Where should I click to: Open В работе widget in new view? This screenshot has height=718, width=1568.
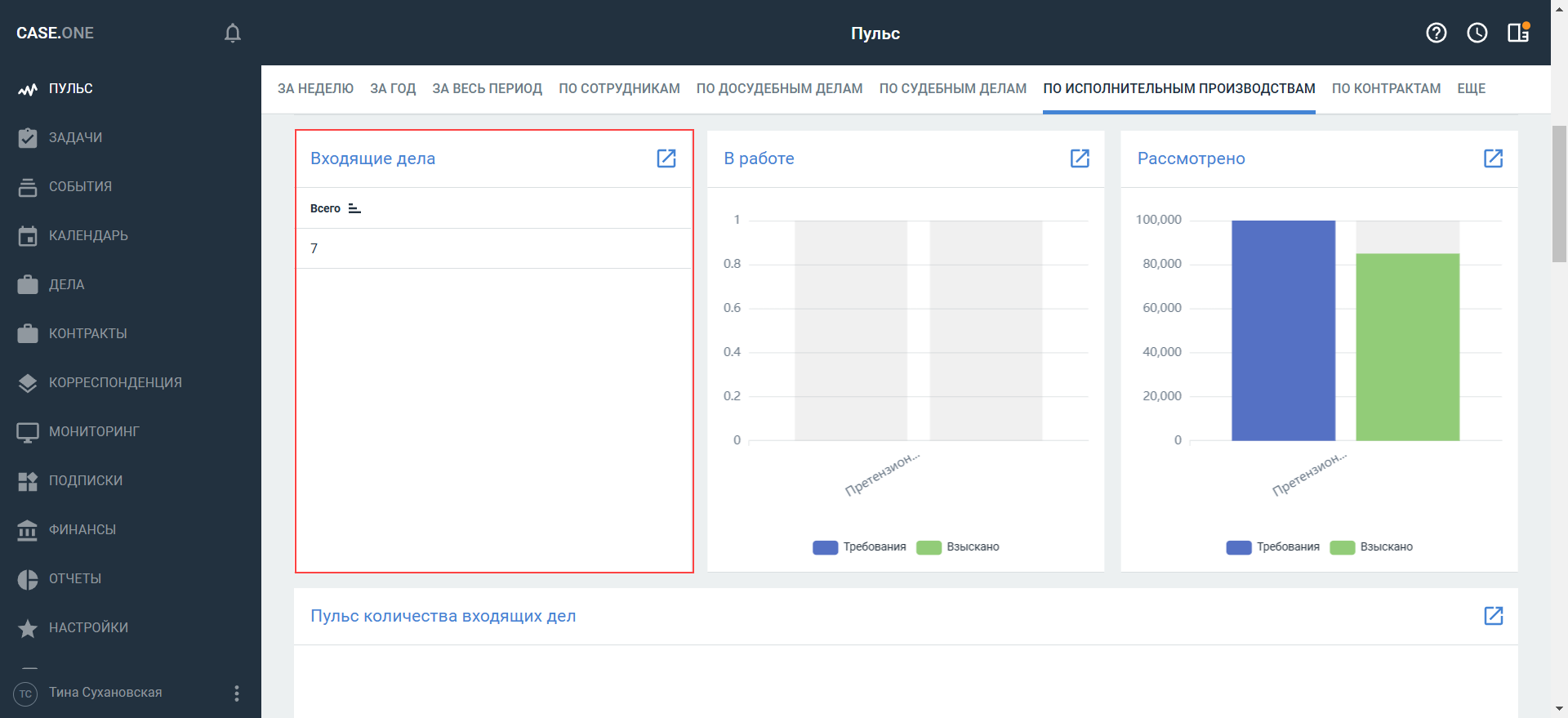point(1080,158)
